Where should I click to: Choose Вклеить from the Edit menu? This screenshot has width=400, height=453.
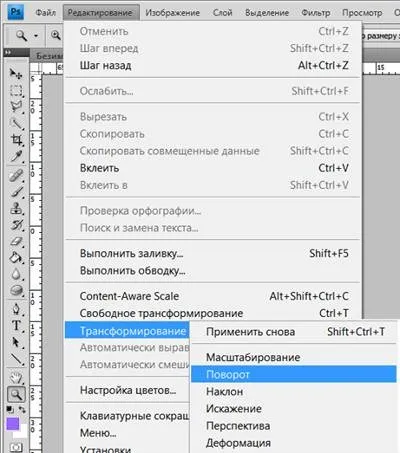click(213, 168)
